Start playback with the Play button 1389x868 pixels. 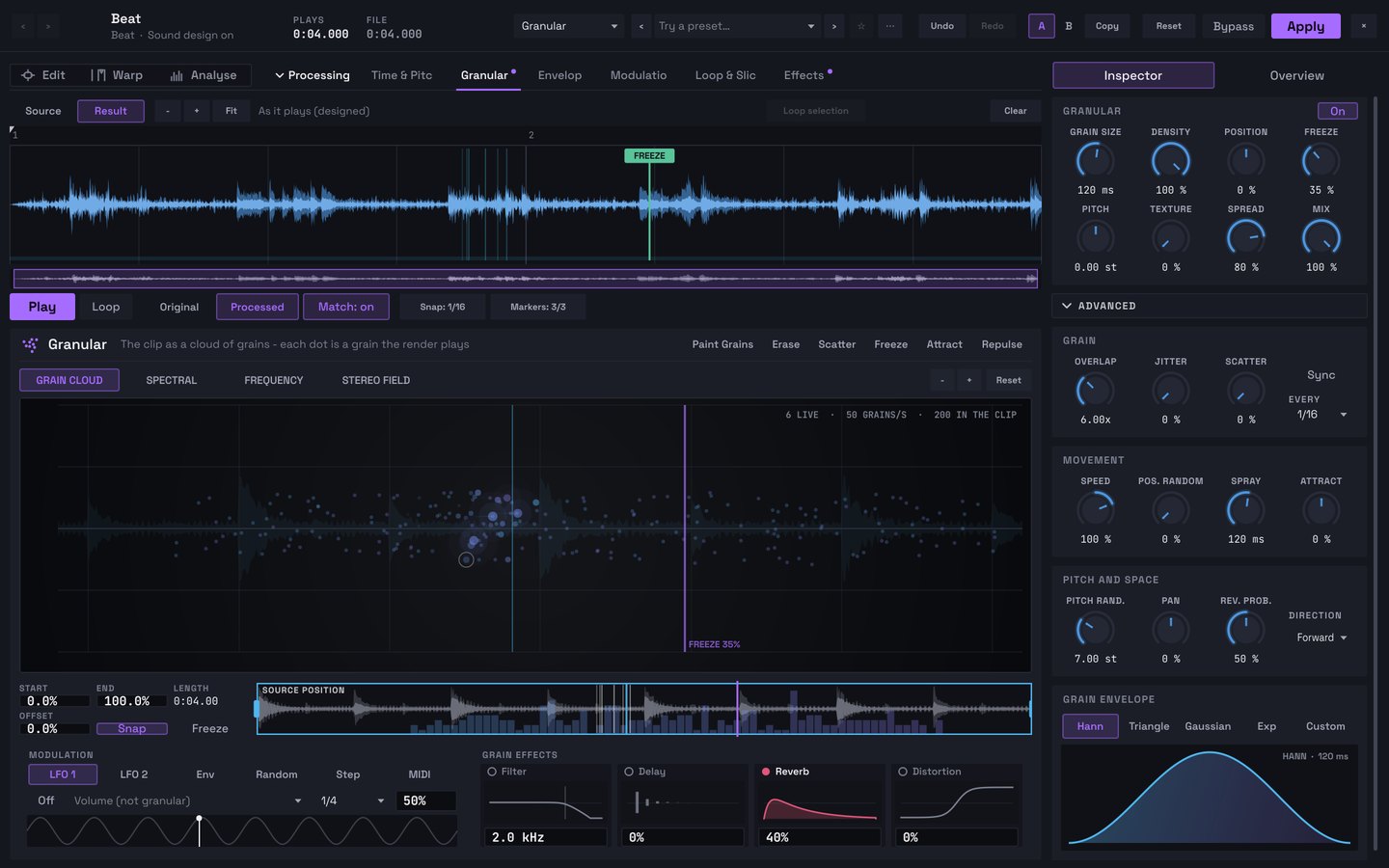41,307
